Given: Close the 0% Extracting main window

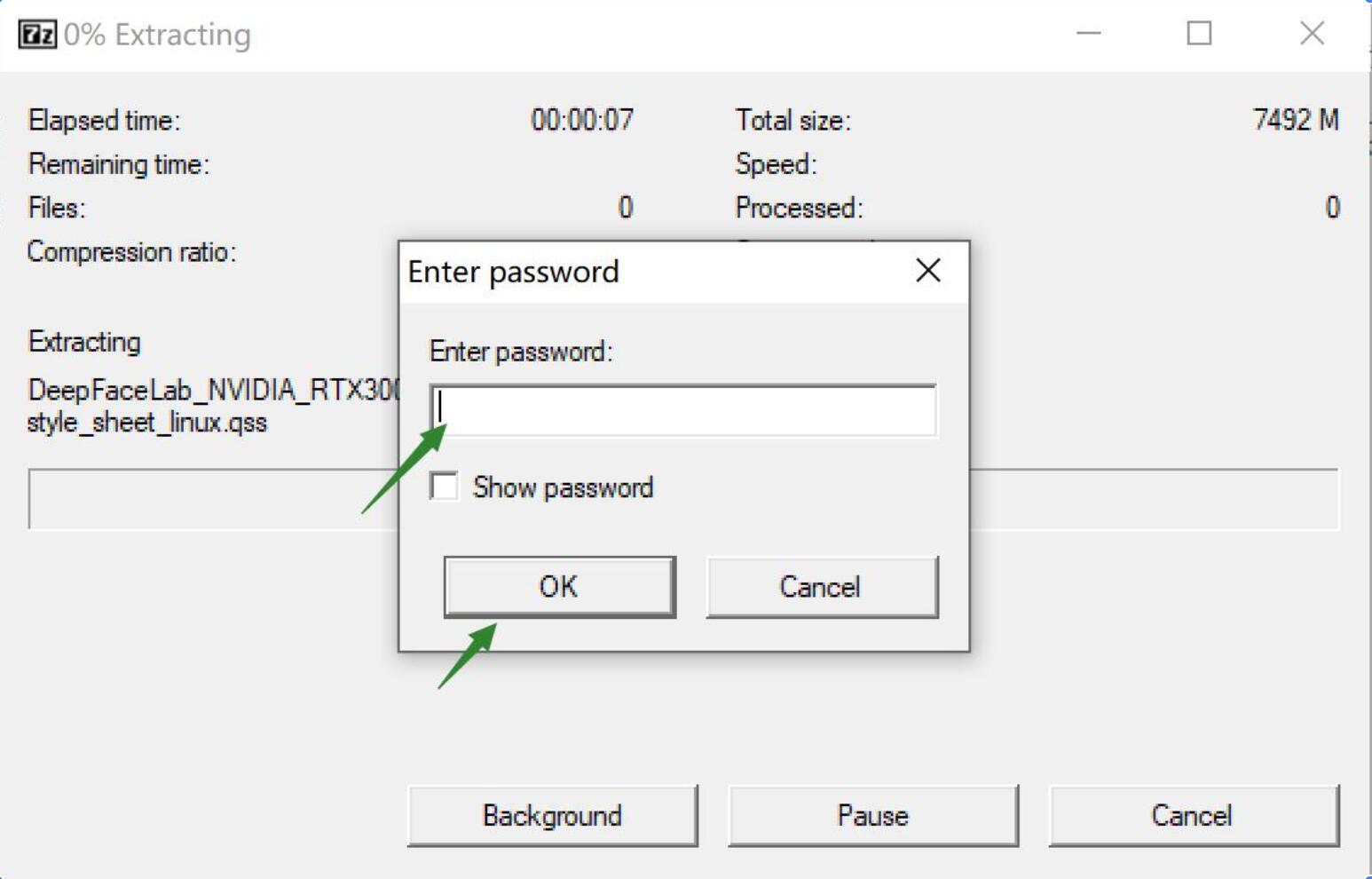Looking at the screenshot, I should click(x=1312, y=34).
